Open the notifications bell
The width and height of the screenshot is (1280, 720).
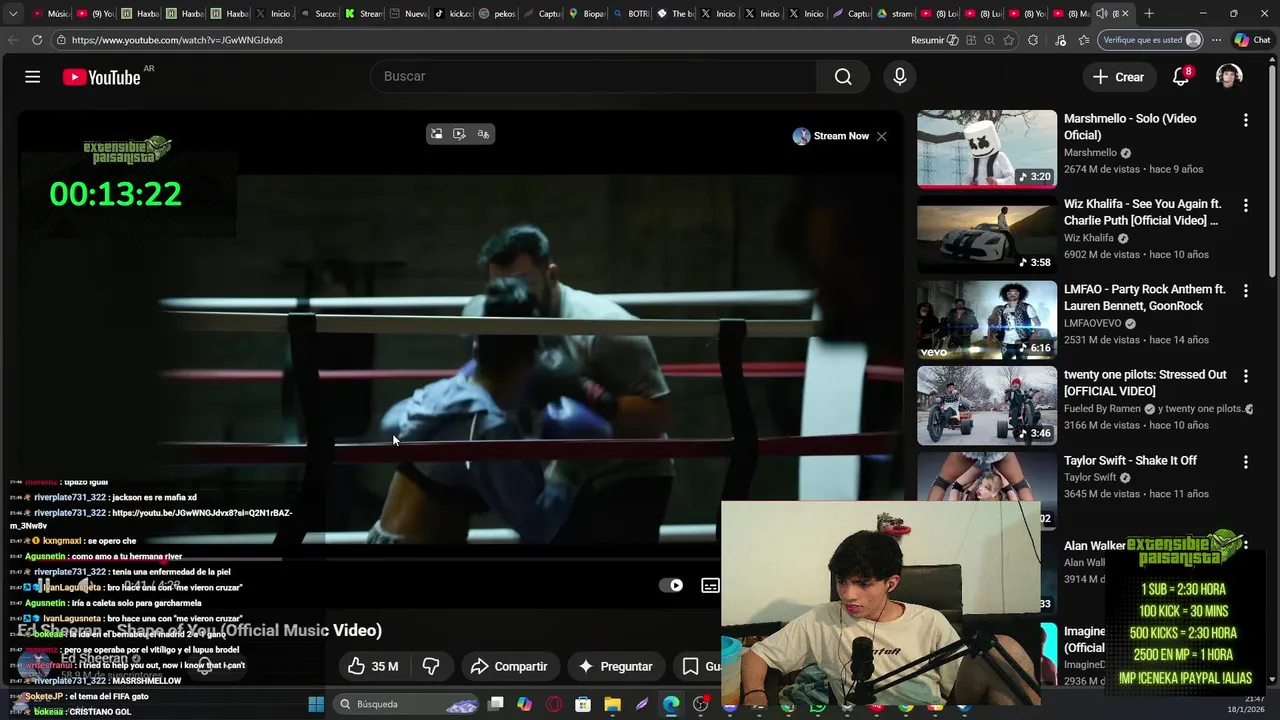[1182, 77]
